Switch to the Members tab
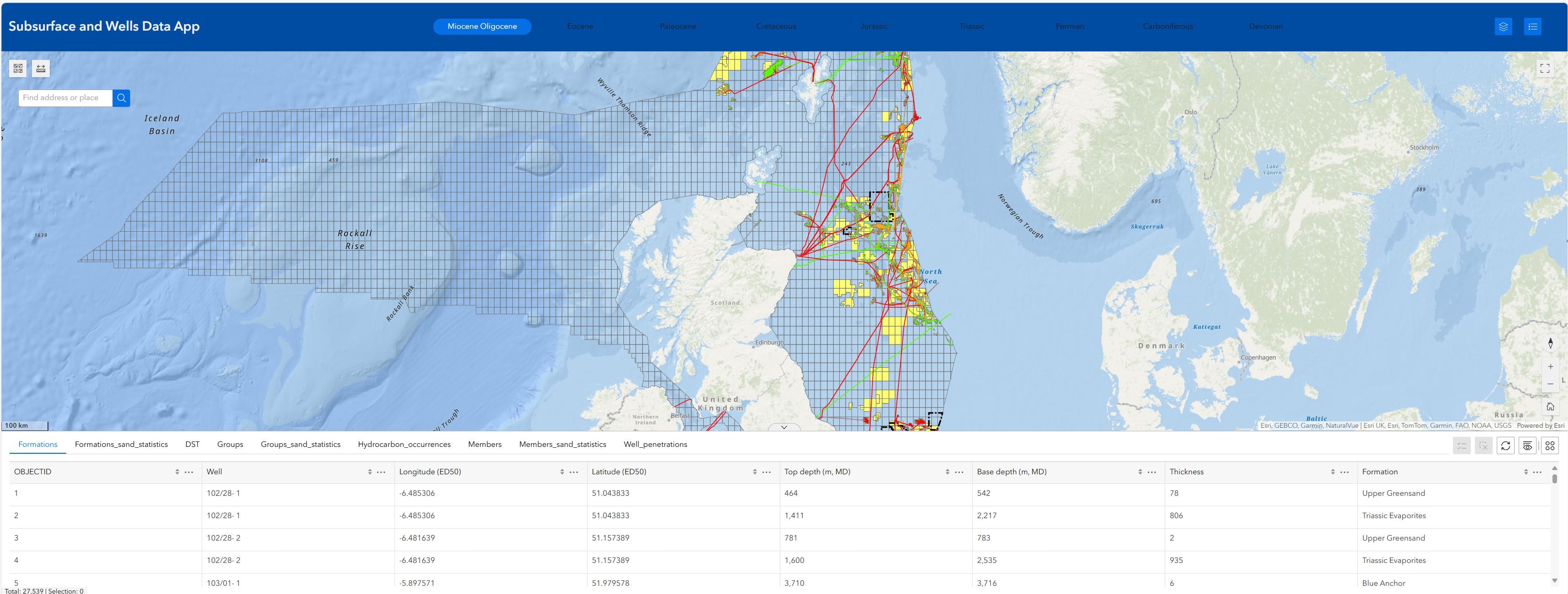Viewport: 1568px width, 594px height. [x=484, y=444]
